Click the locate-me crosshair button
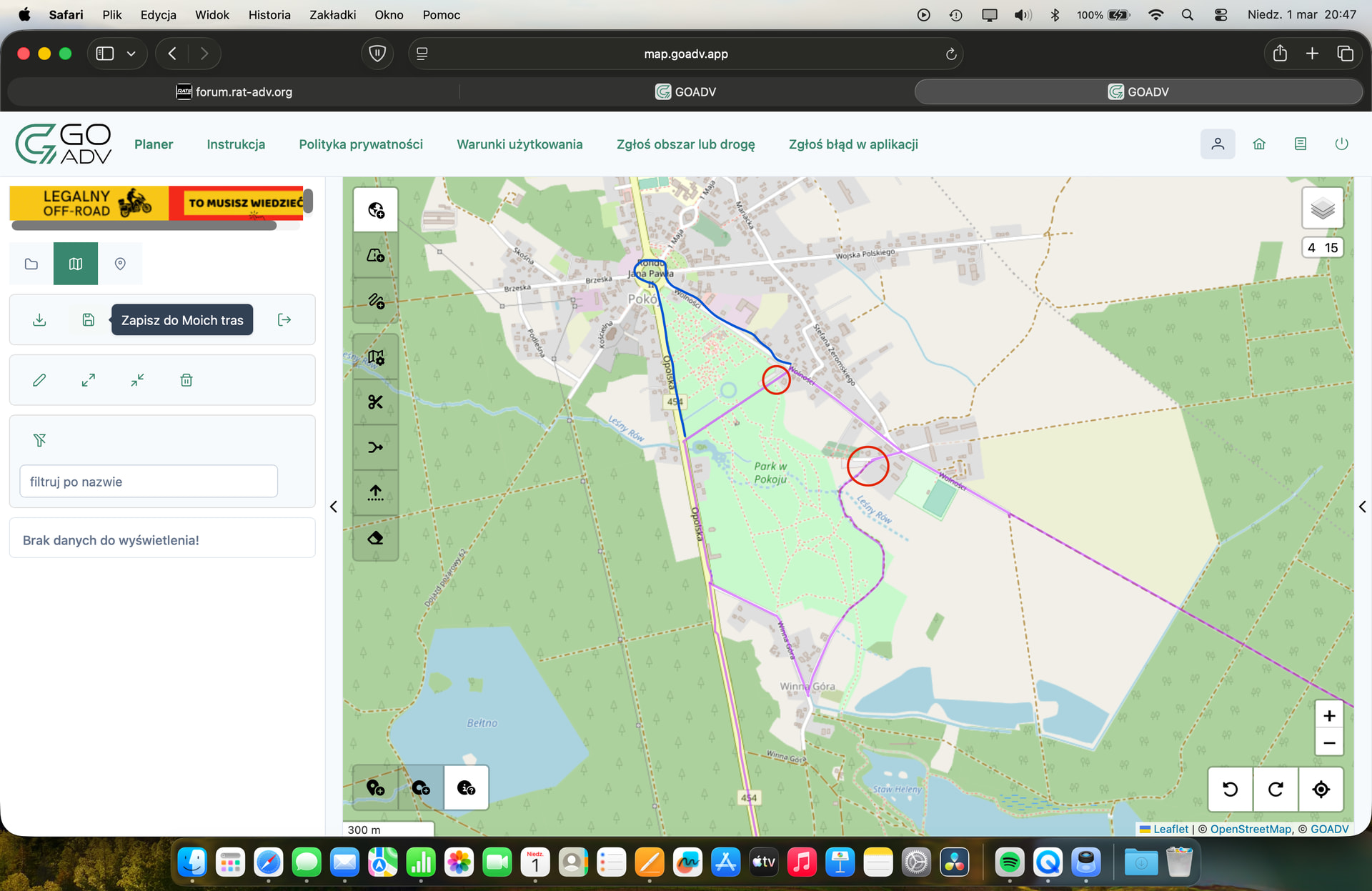Image resolution: width=1372 pixels, height=891 pixels. point(1321,789)
